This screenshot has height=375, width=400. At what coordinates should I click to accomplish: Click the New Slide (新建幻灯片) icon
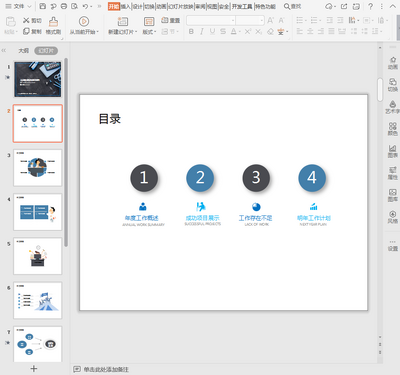pos(122,21)
